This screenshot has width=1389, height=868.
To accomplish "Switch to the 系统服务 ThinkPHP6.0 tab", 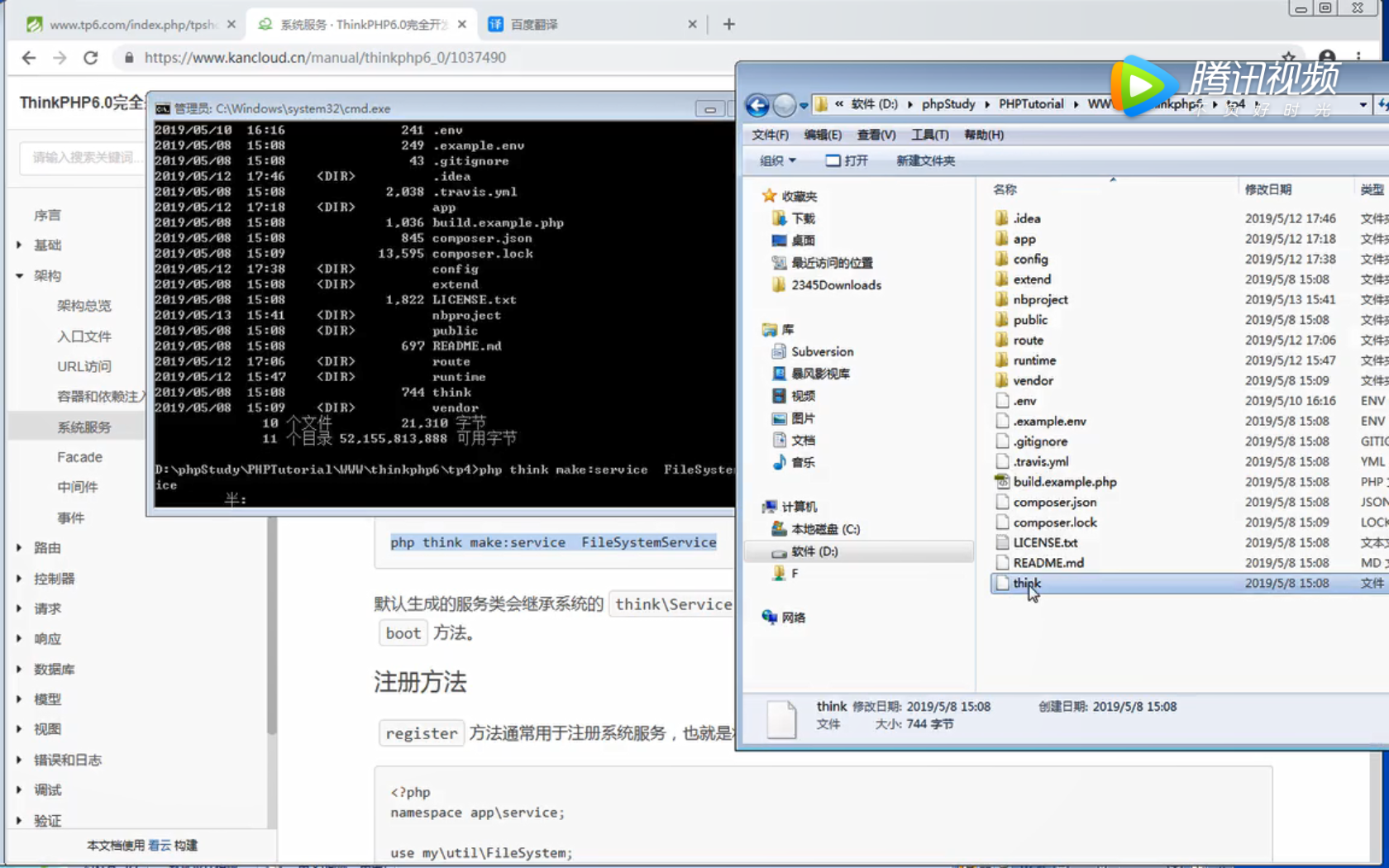I will [362, 24].
